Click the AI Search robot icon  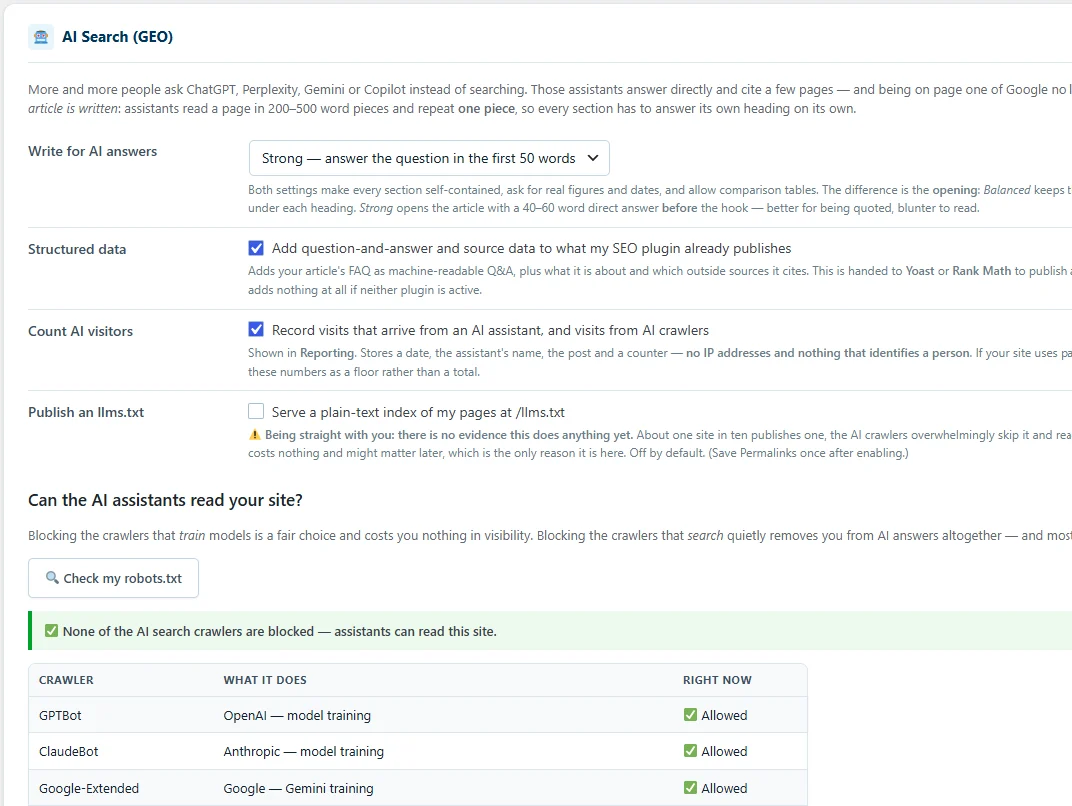point(41,37)
